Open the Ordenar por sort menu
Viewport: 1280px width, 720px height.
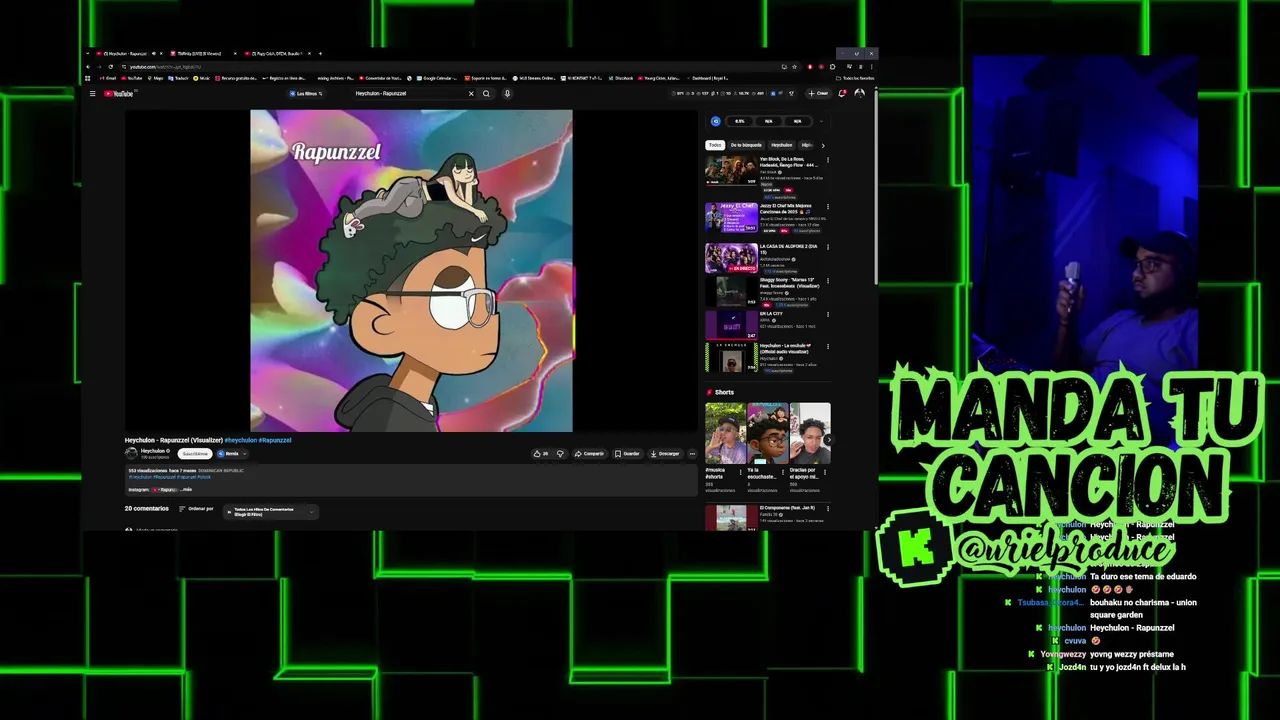point(196,509)
